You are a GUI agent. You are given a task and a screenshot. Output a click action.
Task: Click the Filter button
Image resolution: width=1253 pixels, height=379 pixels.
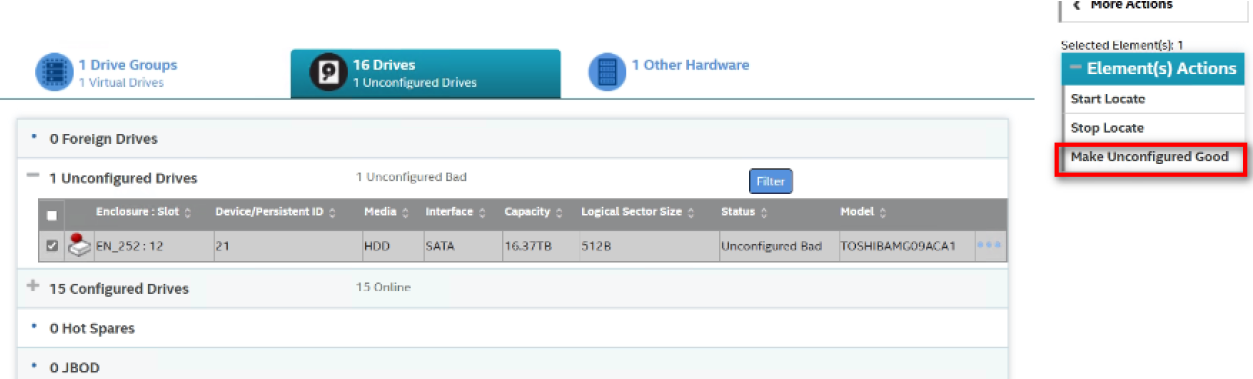click(770, 181)
